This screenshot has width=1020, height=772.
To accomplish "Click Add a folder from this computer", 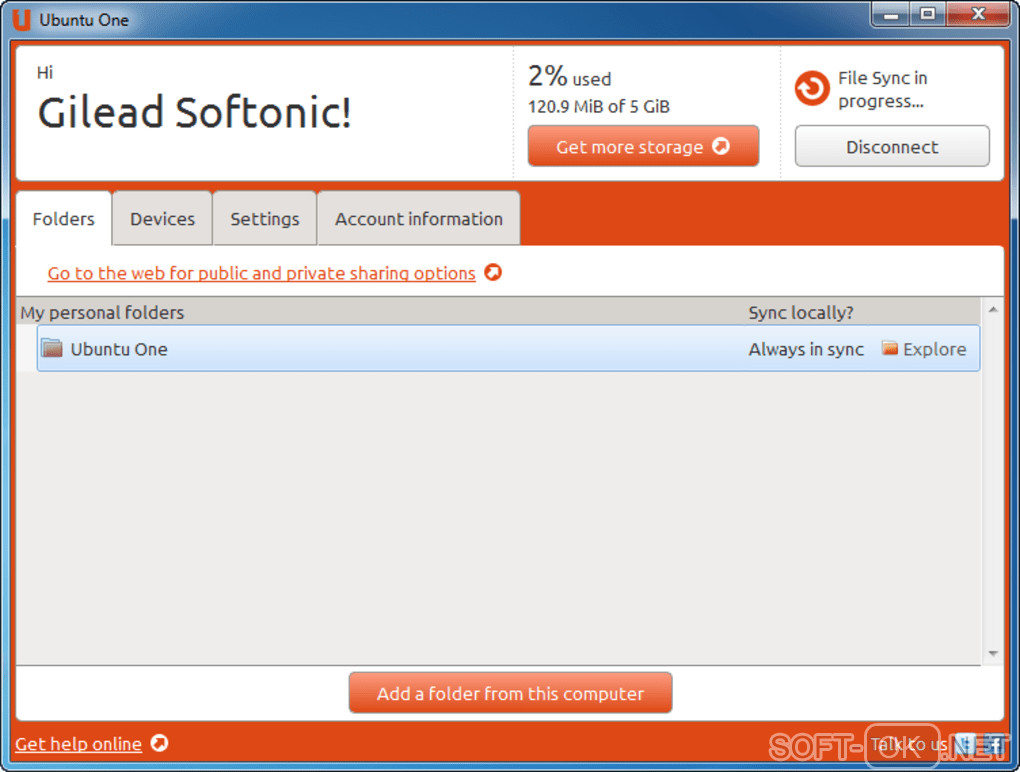I will click(x=511, y=693).
